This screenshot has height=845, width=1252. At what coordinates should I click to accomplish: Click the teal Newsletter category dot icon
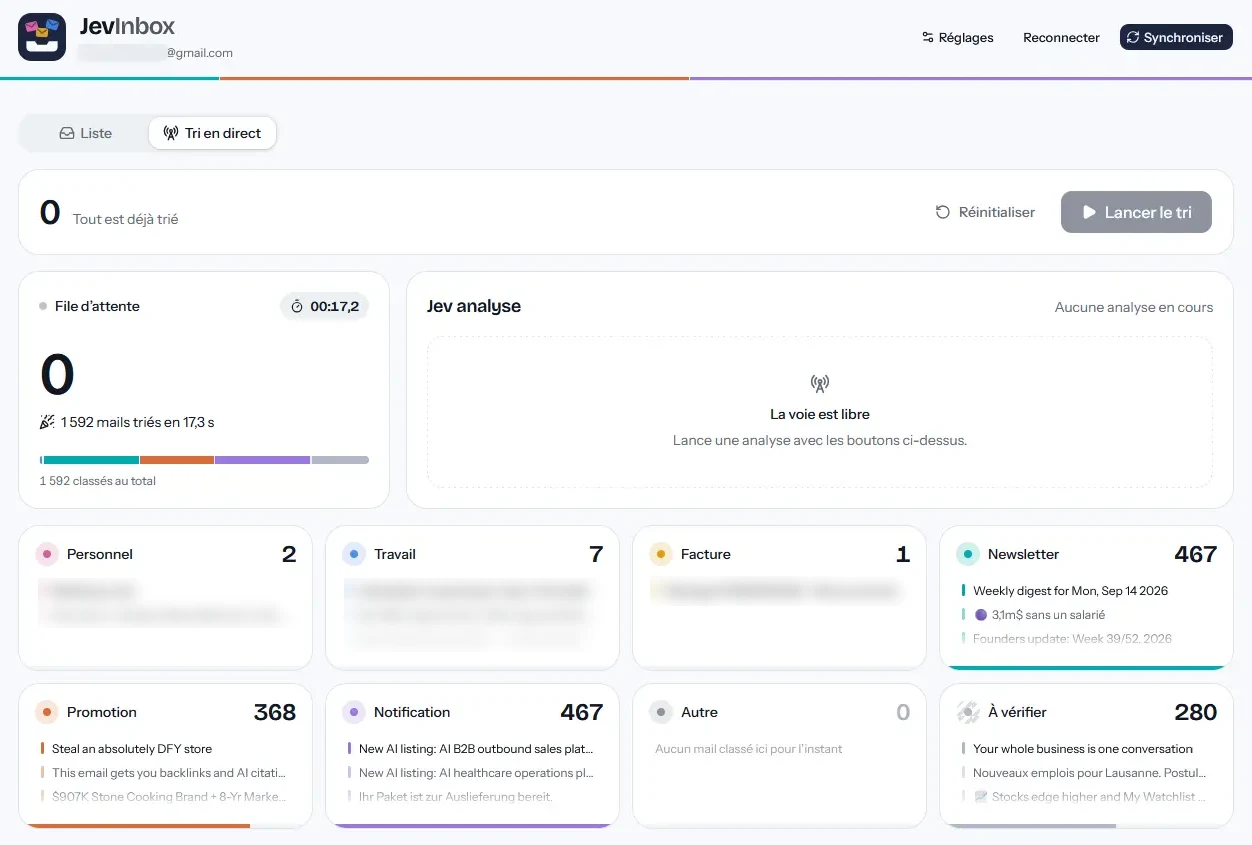click(x=968, y=554)
